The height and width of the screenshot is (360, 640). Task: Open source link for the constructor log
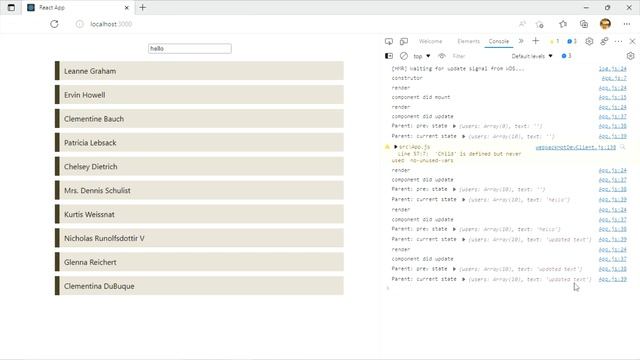pyautogui.click(x=614, y=78)
